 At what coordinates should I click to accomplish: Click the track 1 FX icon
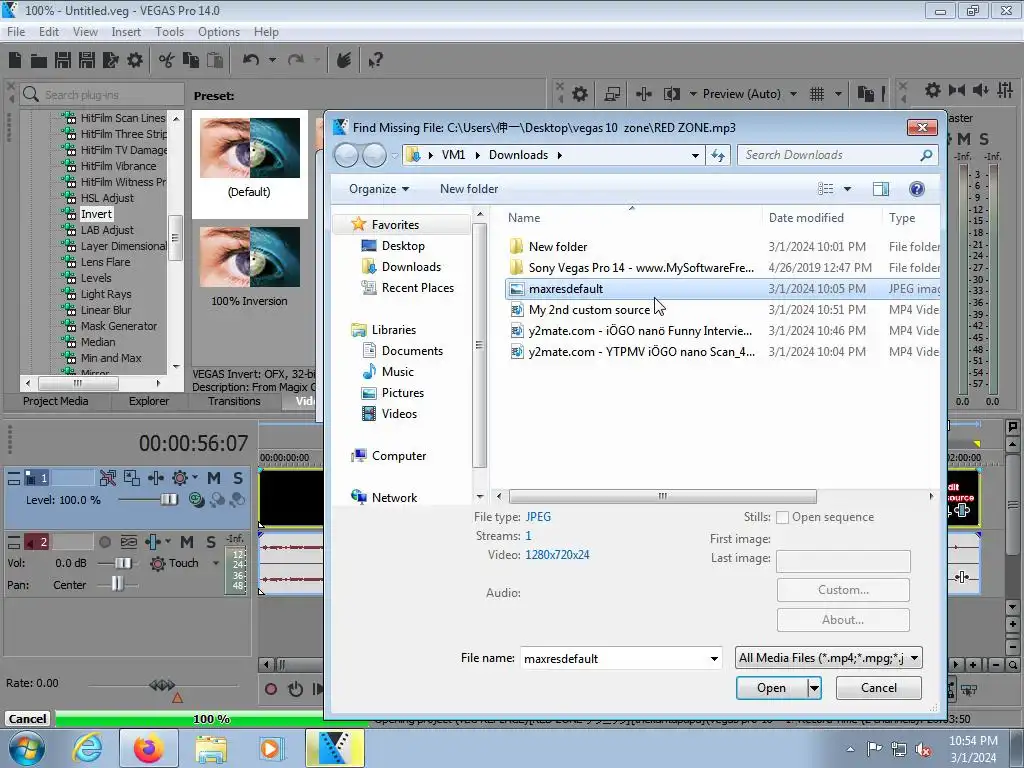pyautogui.click(x=155, y=478)
